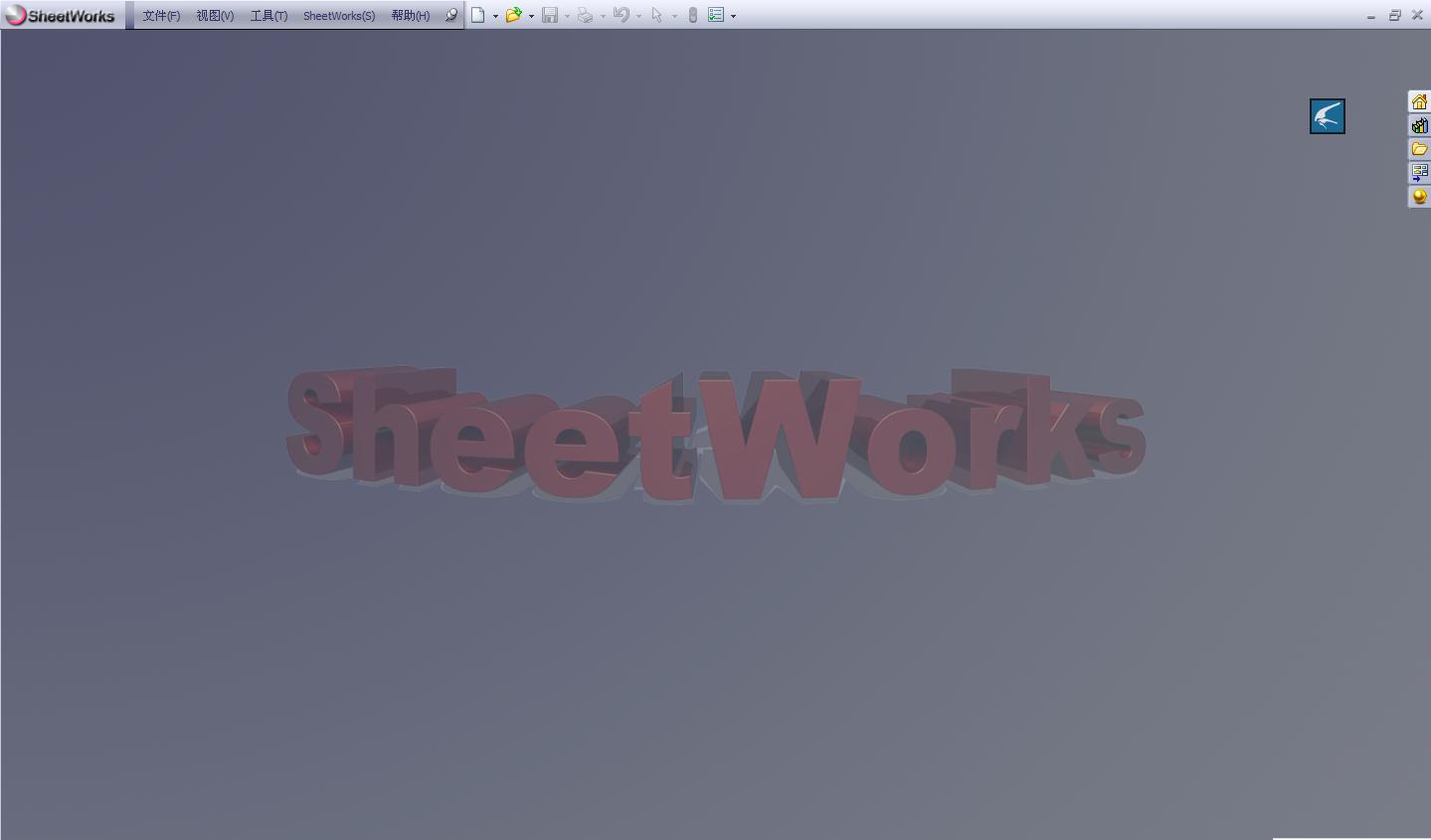Screen dimensions: 1431x840
Task: Open the dropdown next to the New icon
Action: click(494, 15)
